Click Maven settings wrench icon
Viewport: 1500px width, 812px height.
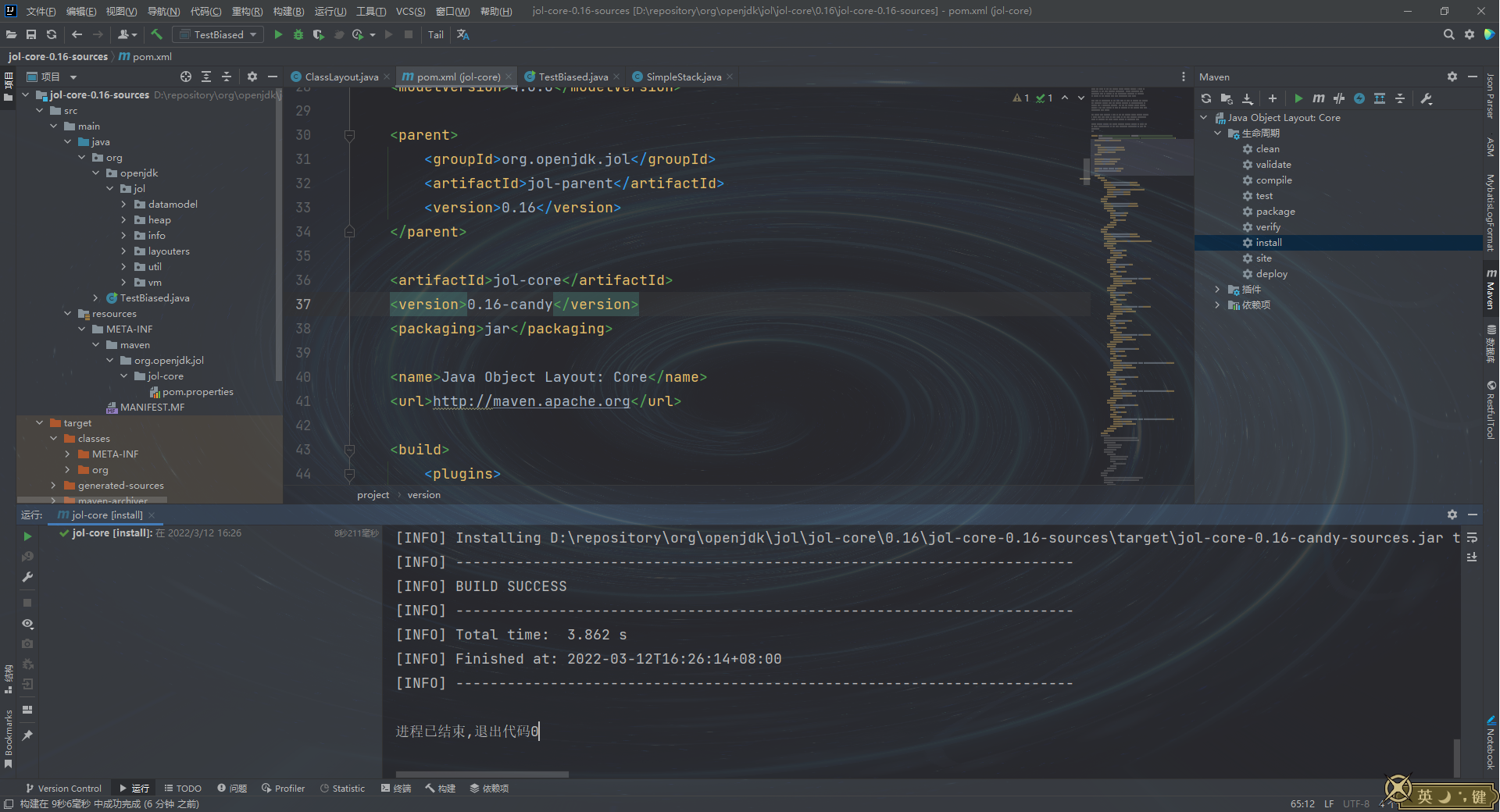point(1427,98)
